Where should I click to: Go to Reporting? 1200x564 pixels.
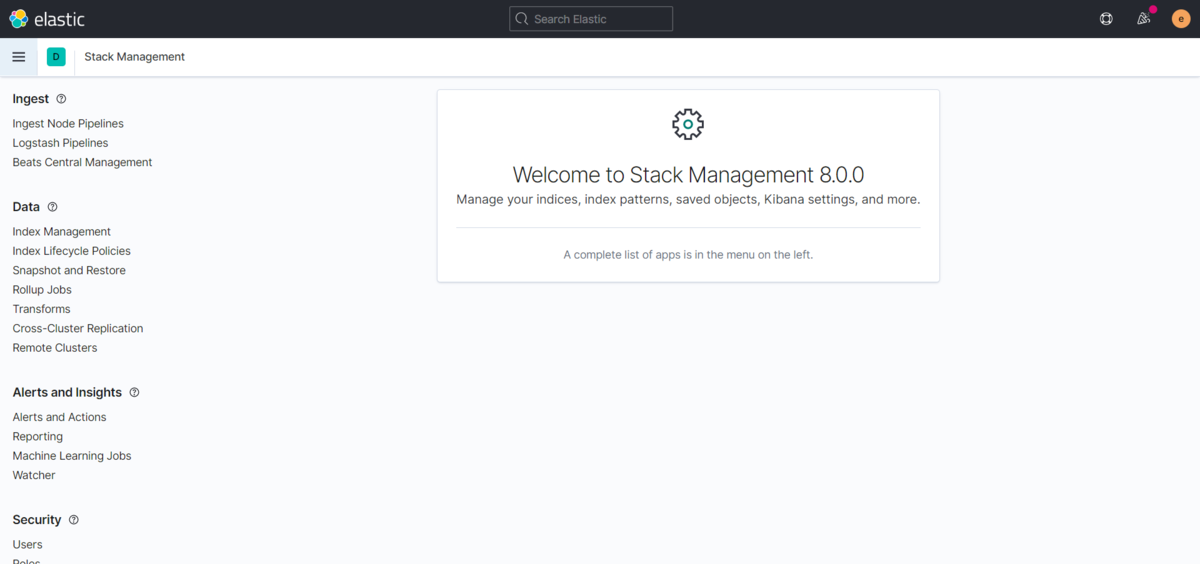point(38,437)
